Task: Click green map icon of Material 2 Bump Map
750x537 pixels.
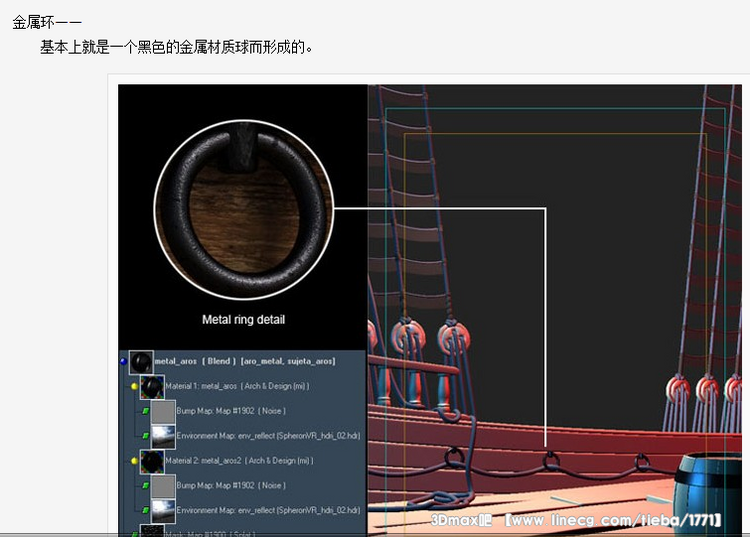Action: 145,485
